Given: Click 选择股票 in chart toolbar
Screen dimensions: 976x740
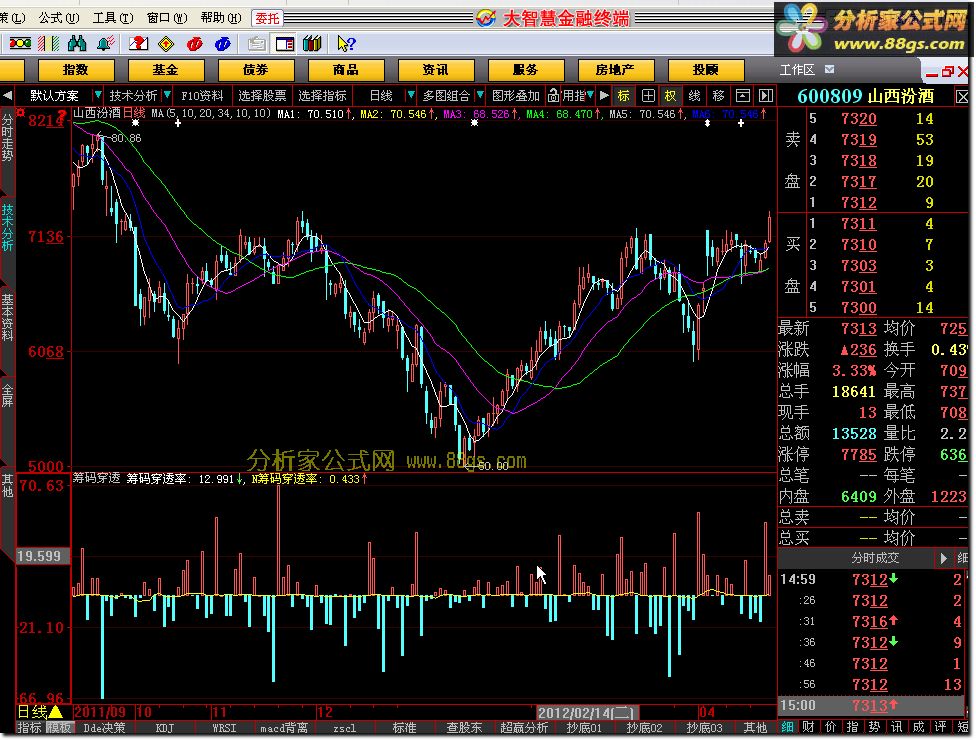Looking at the screenshot, I should click(x=262, y=96).
